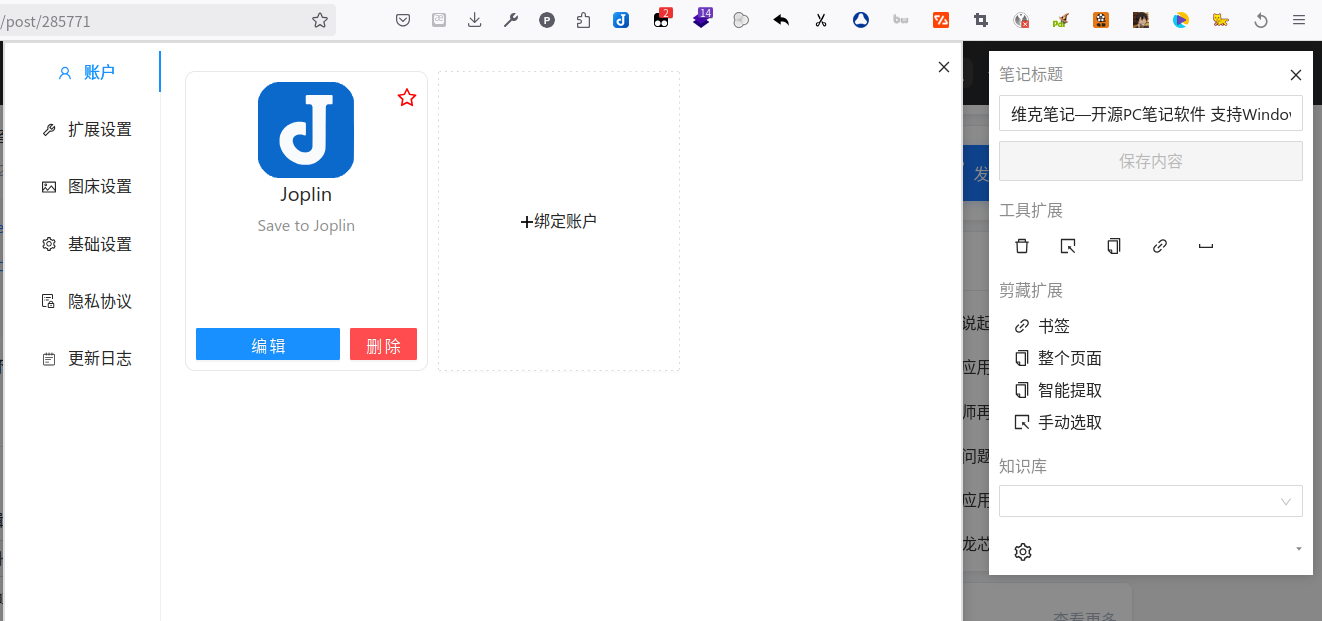Click the selection-arrow icon under 工具扩展
The width and height of the screenshot is (1322, 621).
point(1068,246)
